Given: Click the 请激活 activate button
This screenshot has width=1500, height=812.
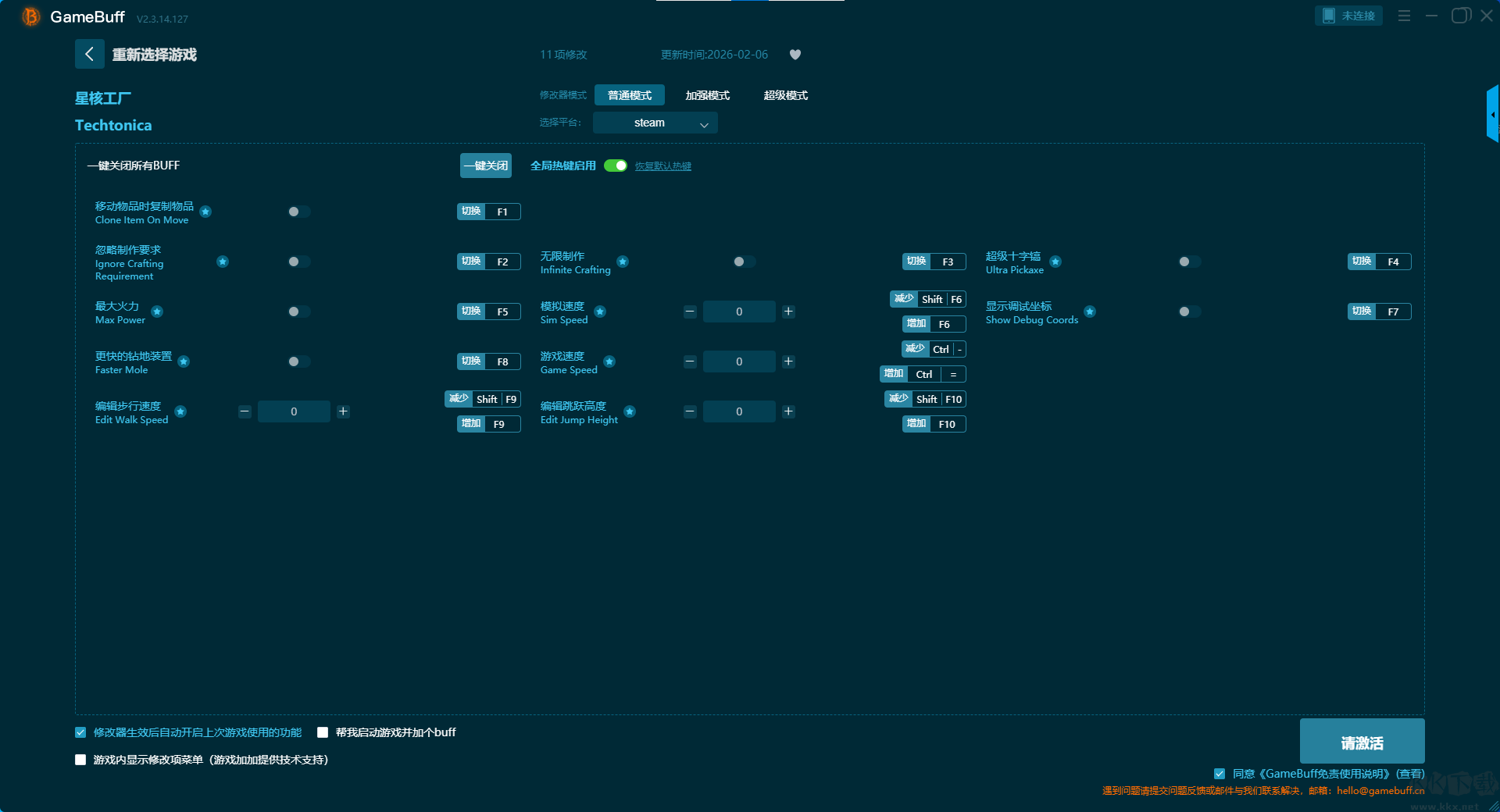Looking at the screenshot, I should (1362, 742).
